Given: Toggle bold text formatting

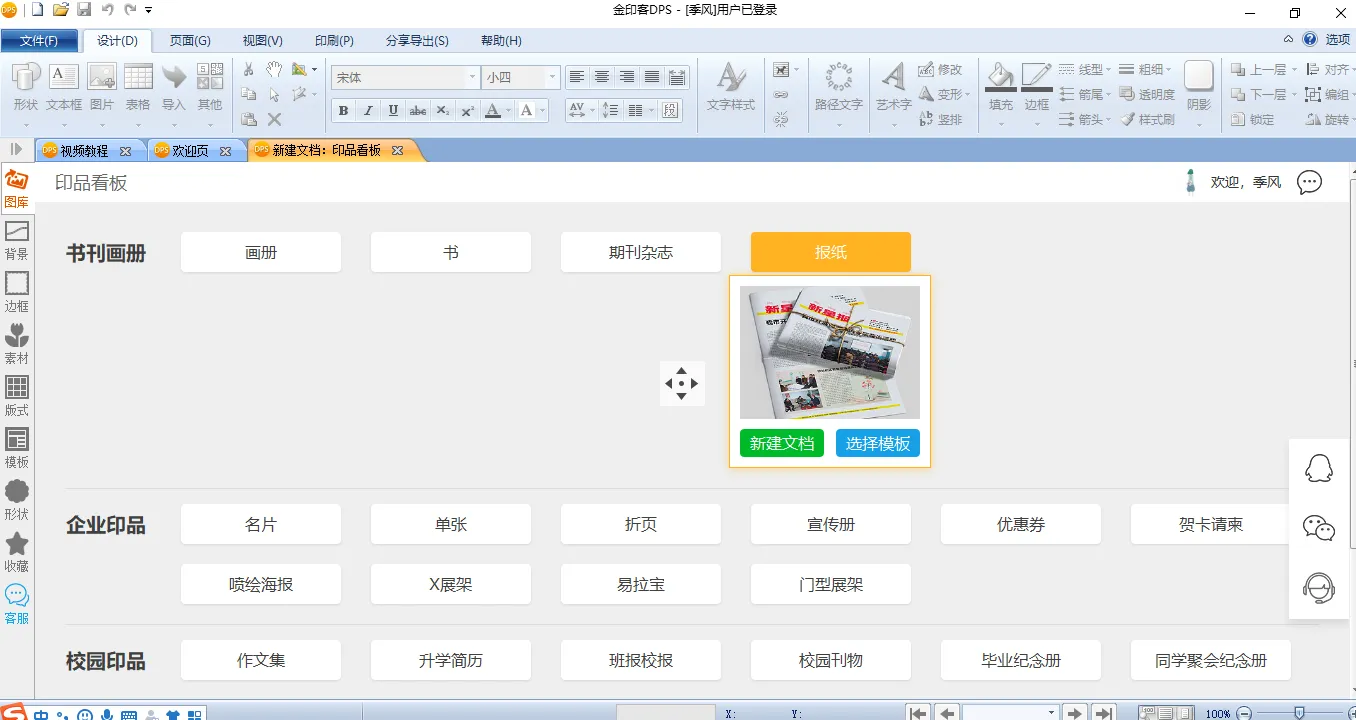Looking at the screenshot, I should (x=344, y=111).
